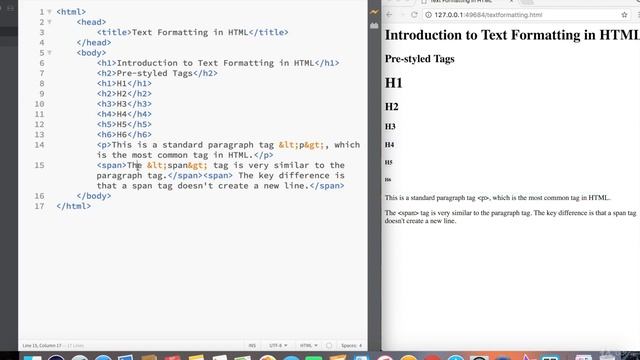Open the UTF-8 encoding dropdown

[x=278, y=345]
